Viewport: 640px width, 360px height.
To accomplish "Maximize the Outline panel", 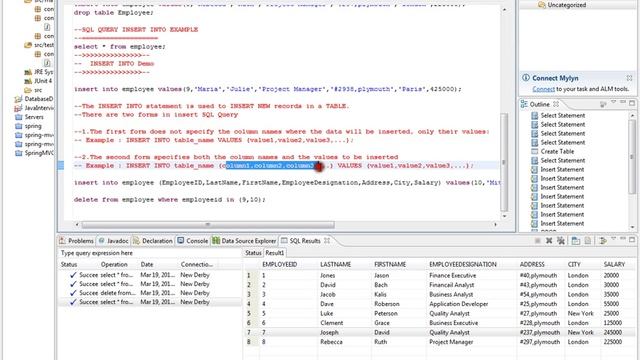I will click(632, 103).
